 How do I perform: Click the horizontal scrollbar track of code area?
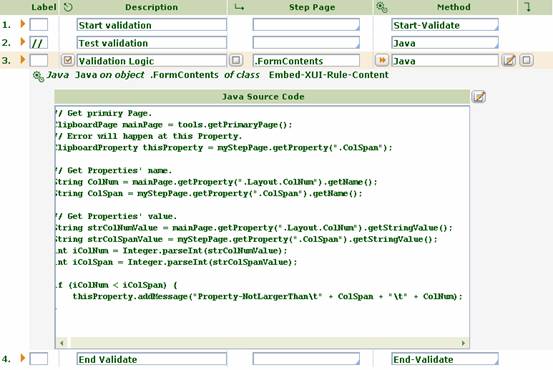pos(263,342)
